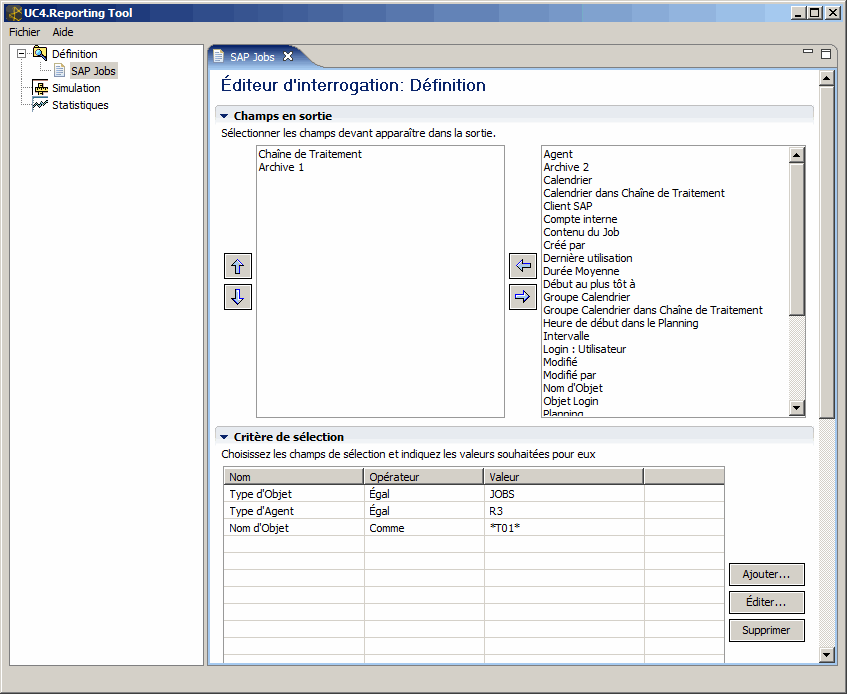Viewport: 847px width, 694px height.
Task: Select SAP Jobs in the tree
Action: tap(93, 71)
